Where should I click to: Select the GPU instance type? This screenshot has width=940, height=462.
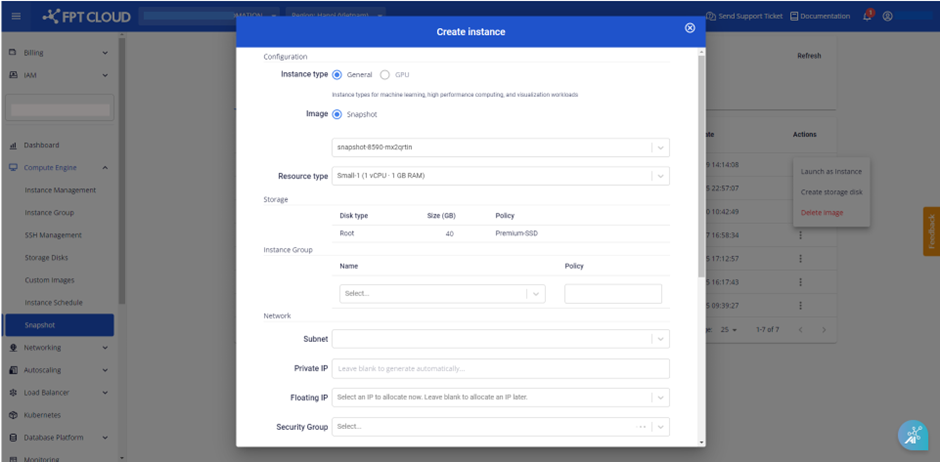coord(385,75)
